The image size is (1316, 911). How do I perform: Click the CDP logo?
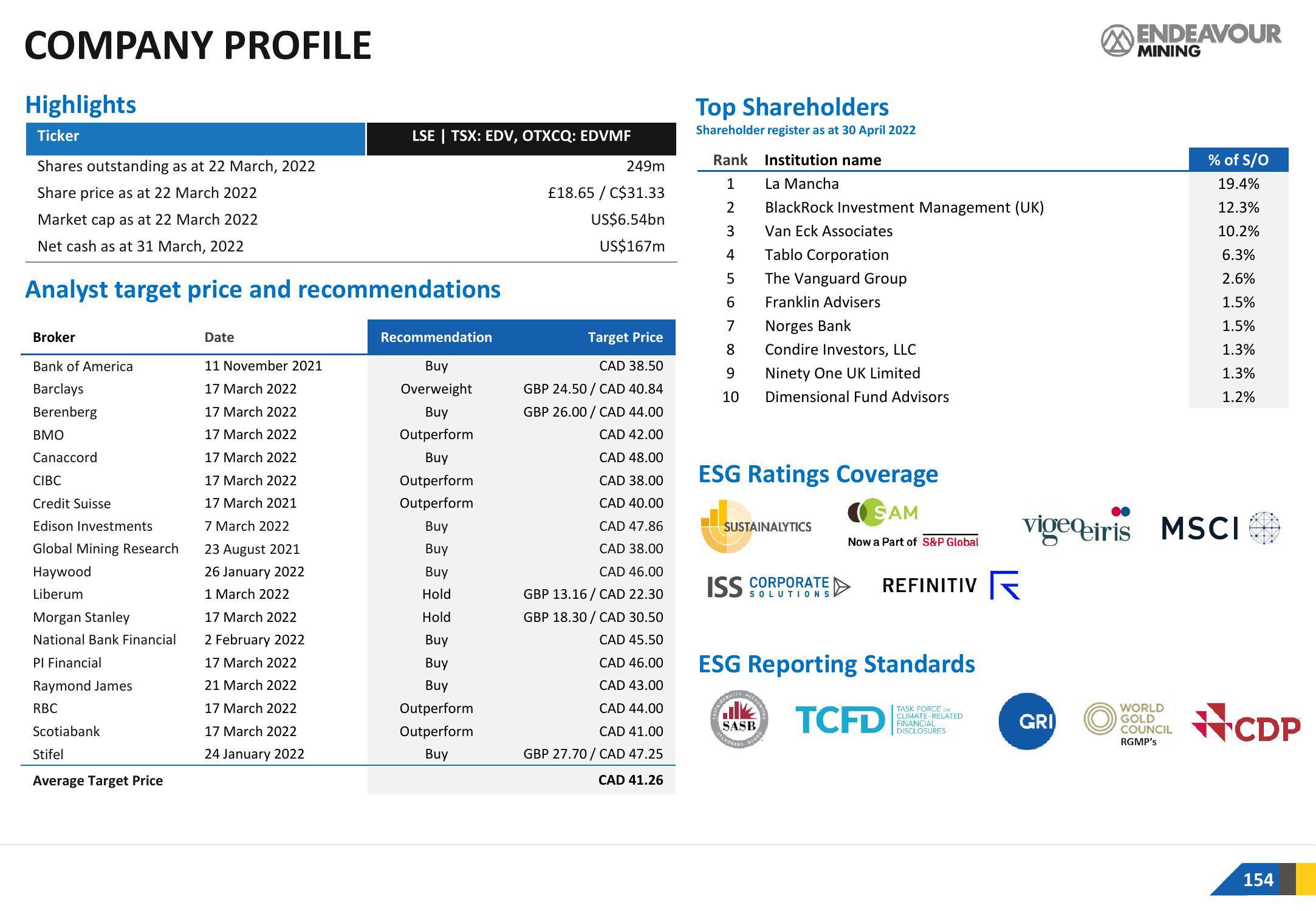pyautogui.click(x=1246, y=723)
